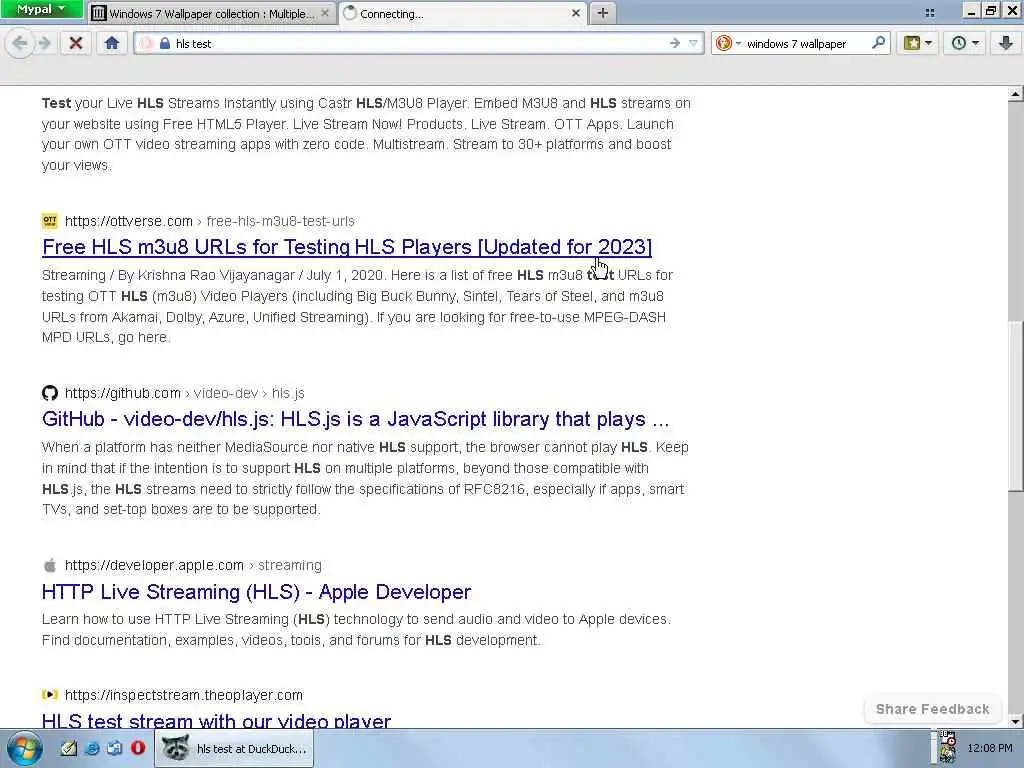The image size is (1024, 768).
Task: Click the vertical scrollbar thumb
Action: [x=1015, y=406]
